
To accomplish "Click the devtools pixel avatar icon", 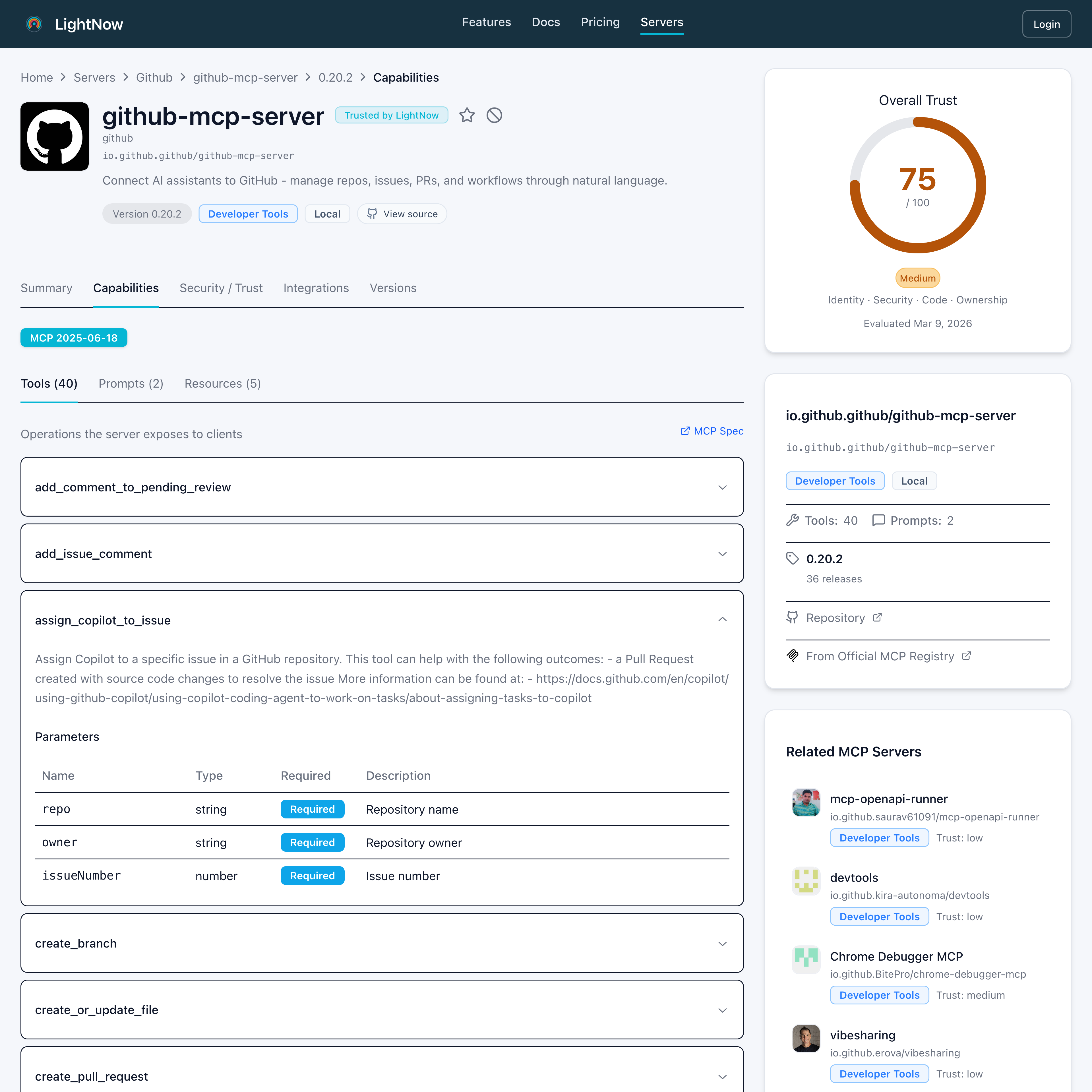I will click(806, 881).
